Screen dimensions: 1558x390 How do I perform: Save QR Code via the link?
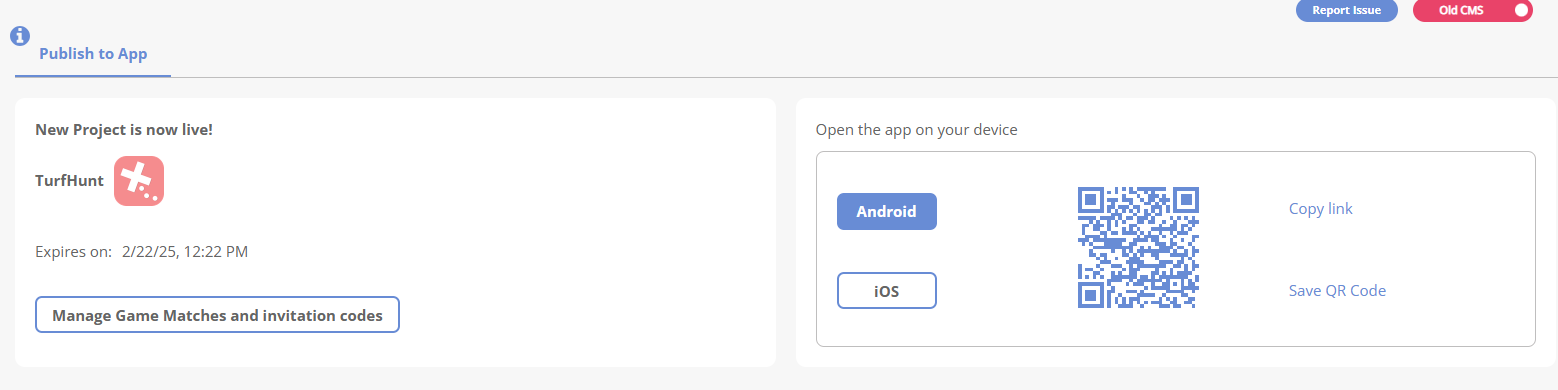1337,291
